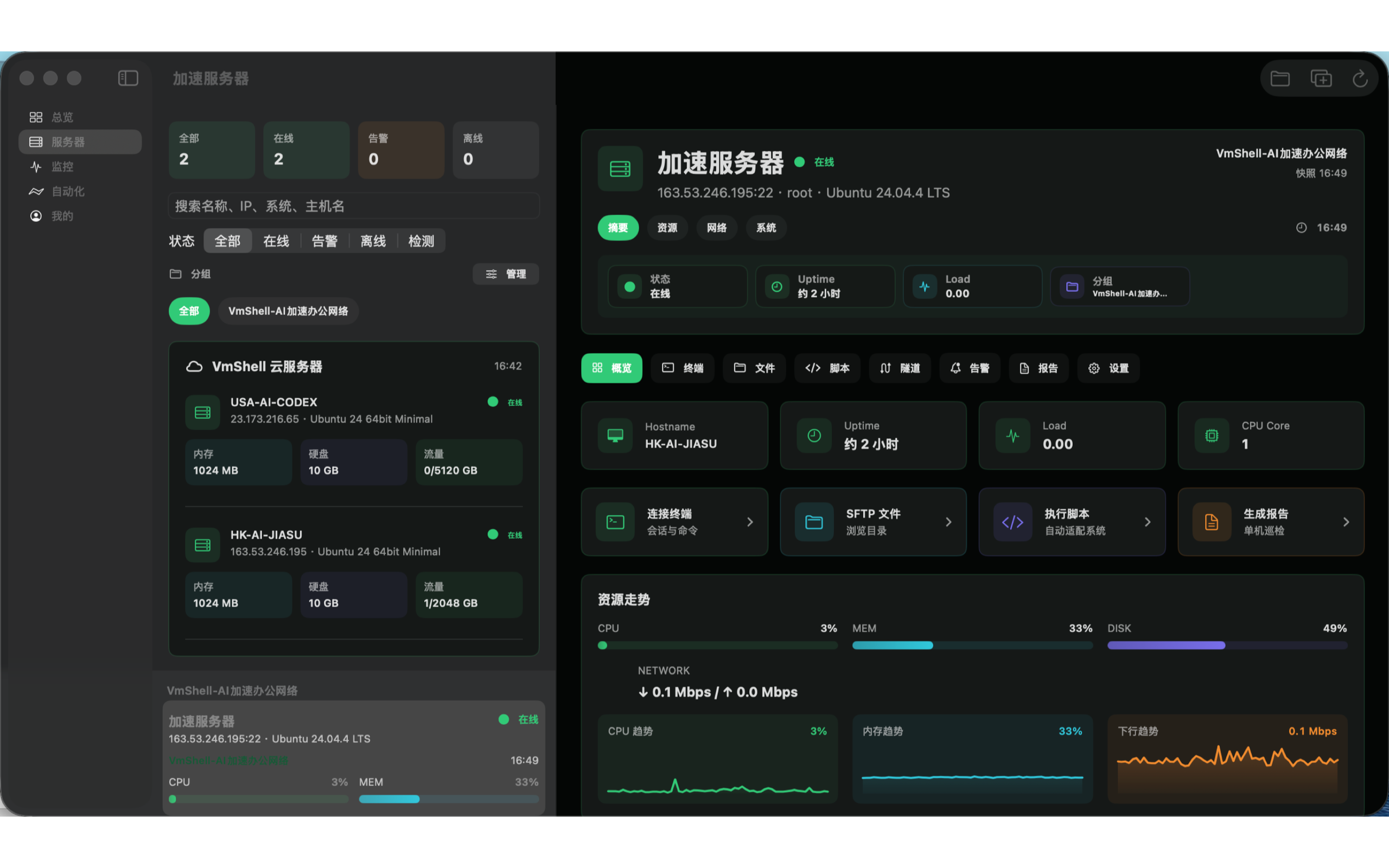The height and width of the screenshot is (868, 1389).
Task: Expand the 连接终端 card chevron
Action: [x=750, y=522]
